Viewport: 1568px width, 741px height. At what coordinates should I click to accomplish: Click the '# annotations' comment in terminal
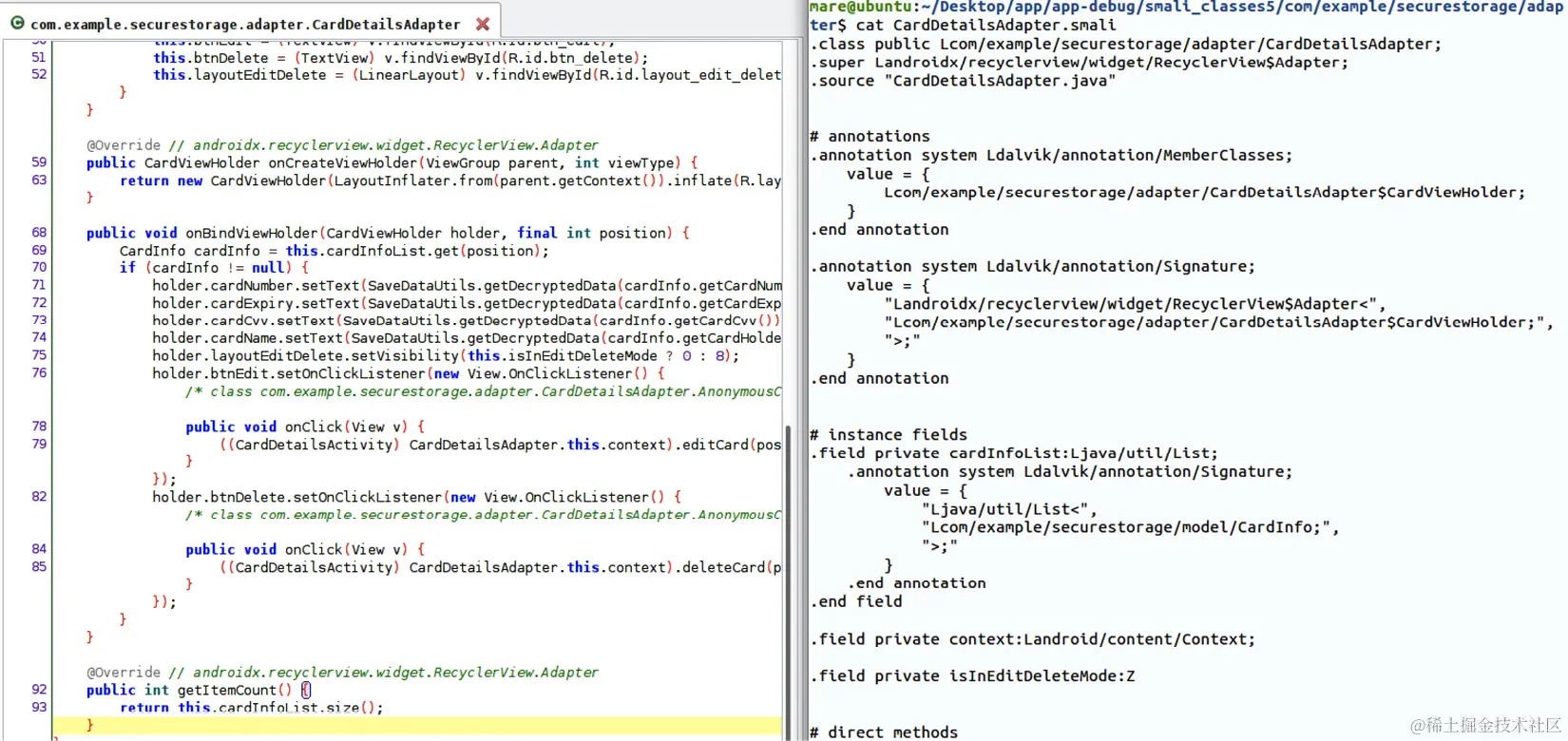(870, 137)
